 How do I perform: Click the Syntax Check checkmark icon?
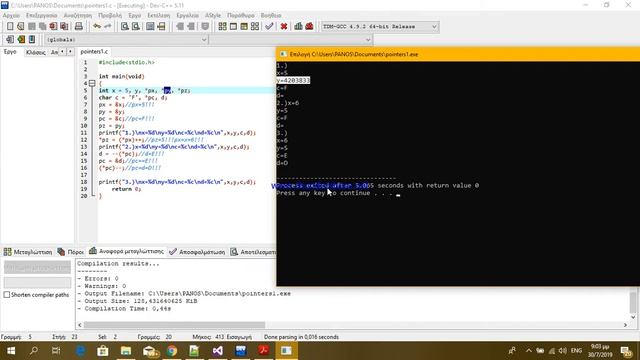[x=269, y=27]
